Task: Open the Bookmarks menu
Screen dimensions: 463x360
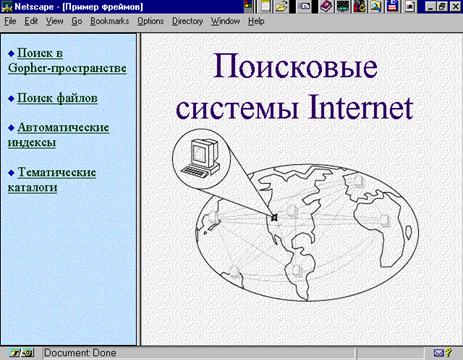Action: (x=110, y=21)
